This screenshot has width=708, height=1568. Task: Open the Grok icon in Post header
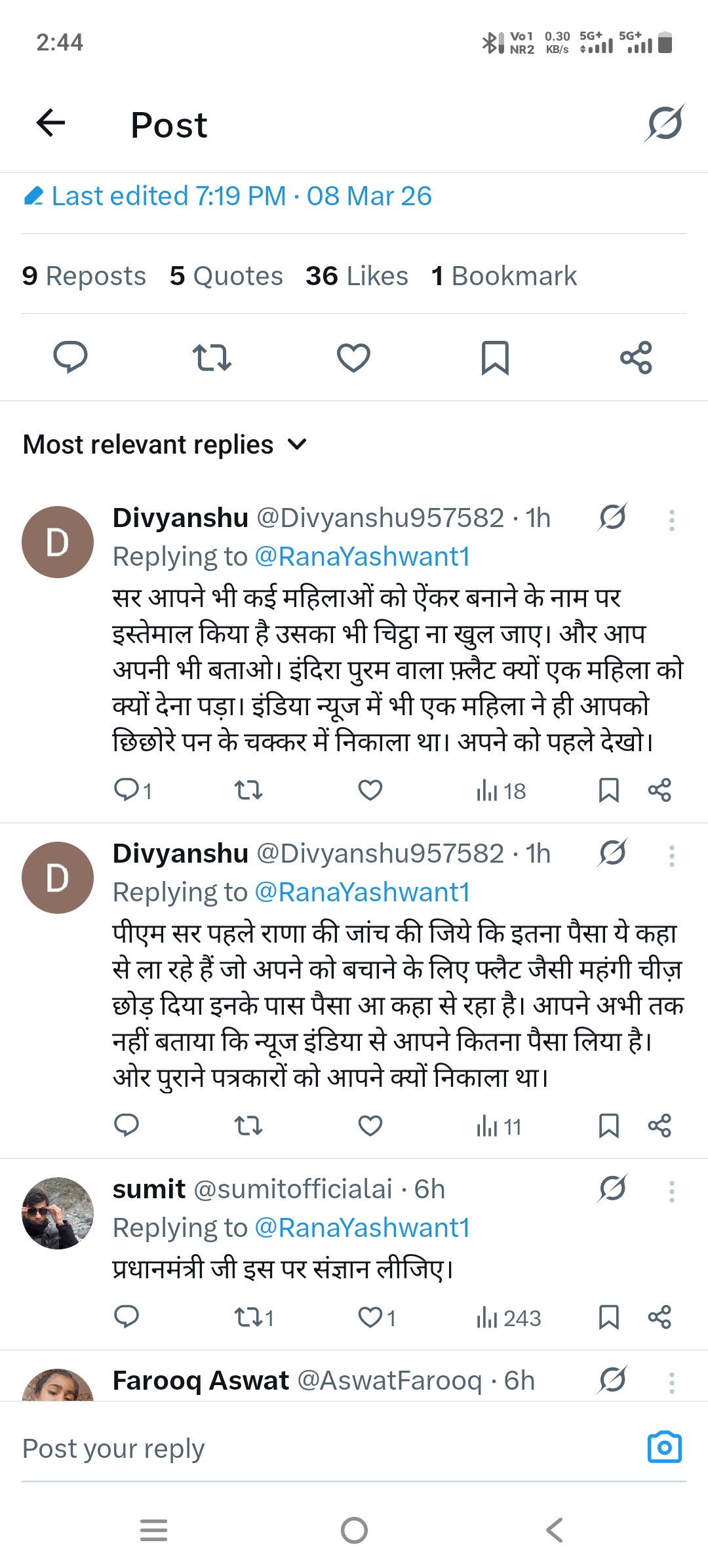[x=664, y=123]
